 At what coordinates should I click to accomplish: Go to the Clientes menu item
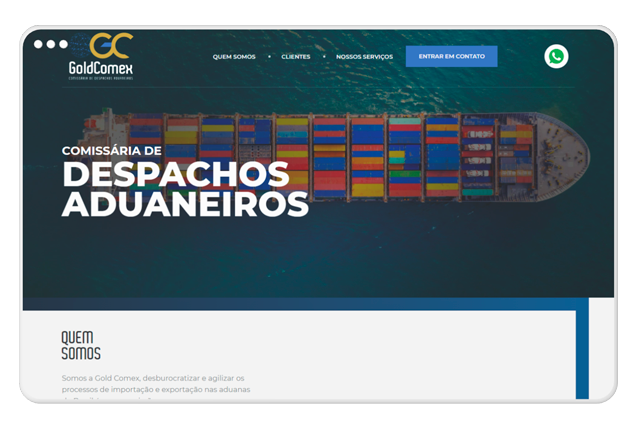(296, 57)
